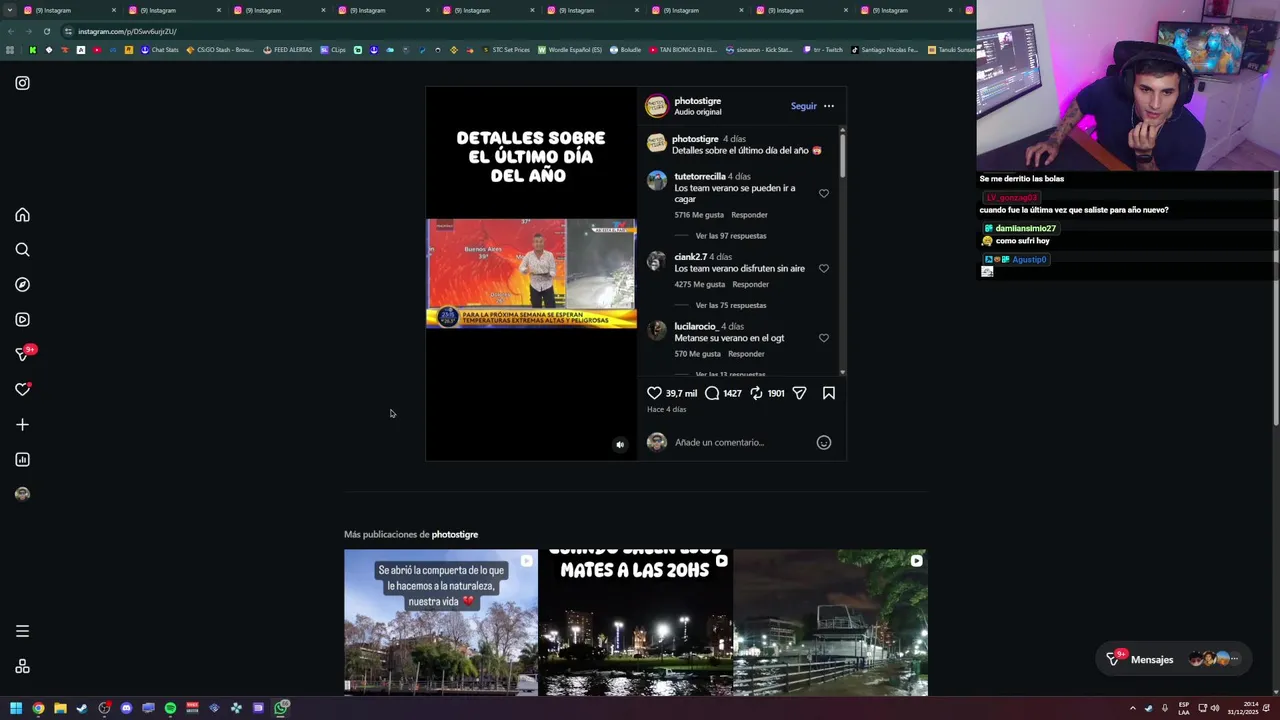Viewport: 1280px width, 720px height.
Task: Open profile avatar in left sidebar
Action: [22, 494]
